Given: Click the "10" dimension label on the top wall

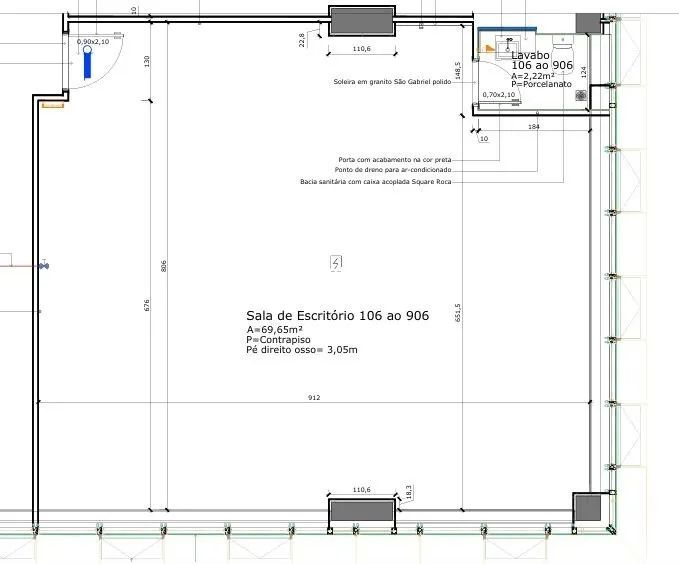Looking at the screenshot, I should click(134, 10).
